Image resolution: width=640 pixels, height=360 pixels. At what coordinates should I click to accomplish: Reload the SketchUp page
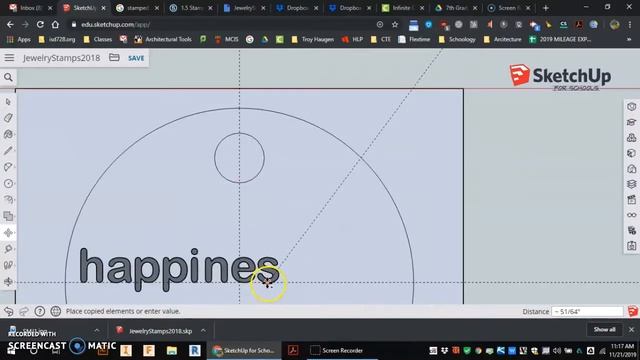[x=40, y=24]
